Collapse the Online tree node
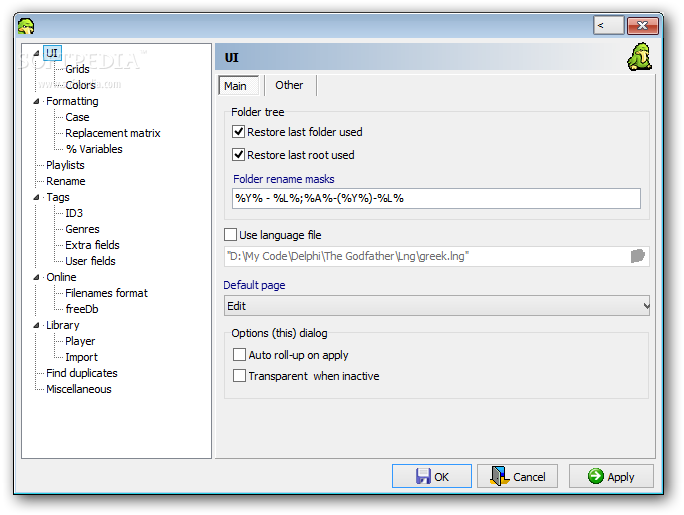 coord(37,277)
